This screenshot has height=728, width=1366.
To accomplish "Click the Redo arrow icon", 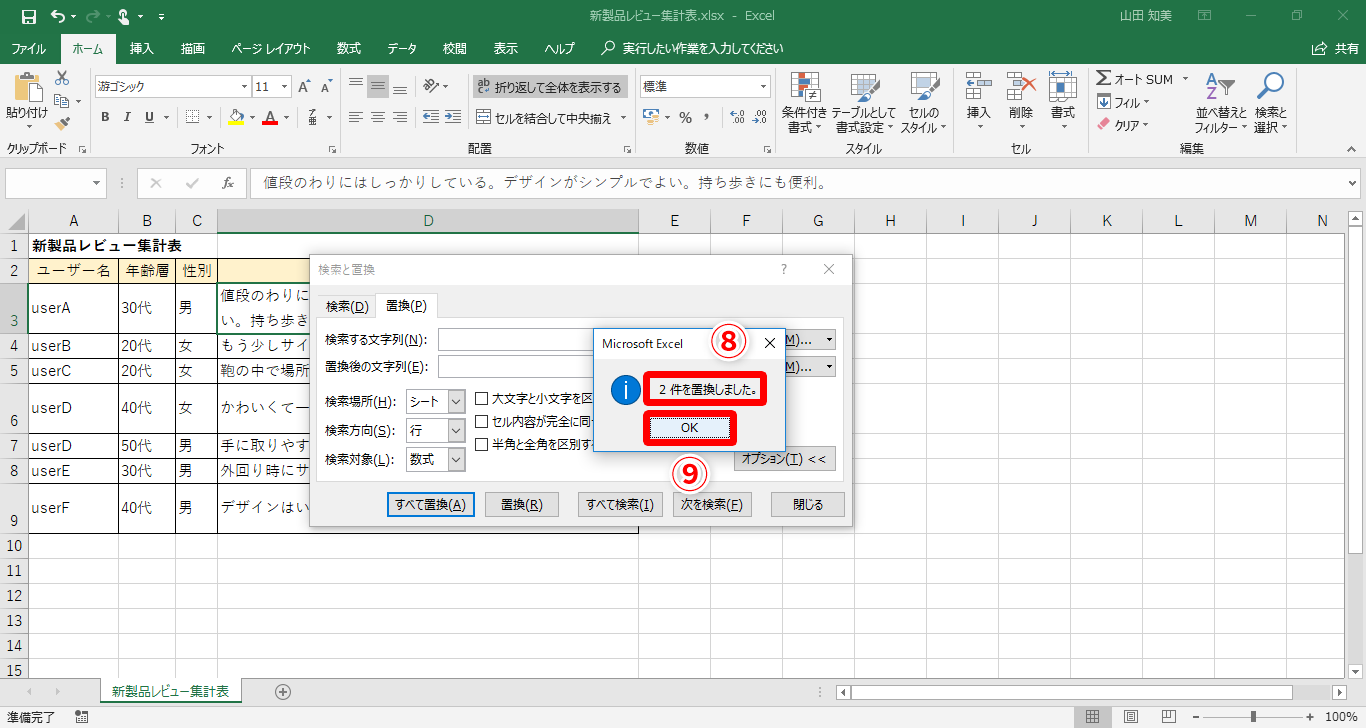I will point(95,16).
